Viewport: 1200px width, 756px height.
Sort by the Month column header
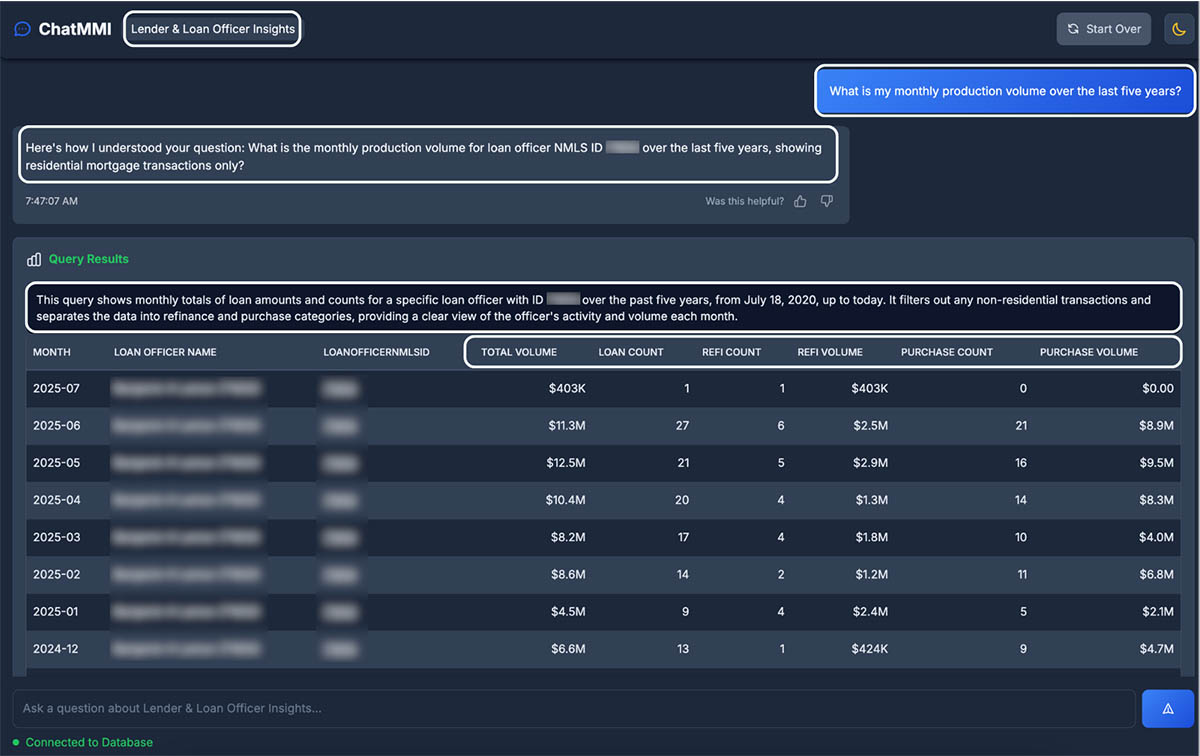click(52, 352)
